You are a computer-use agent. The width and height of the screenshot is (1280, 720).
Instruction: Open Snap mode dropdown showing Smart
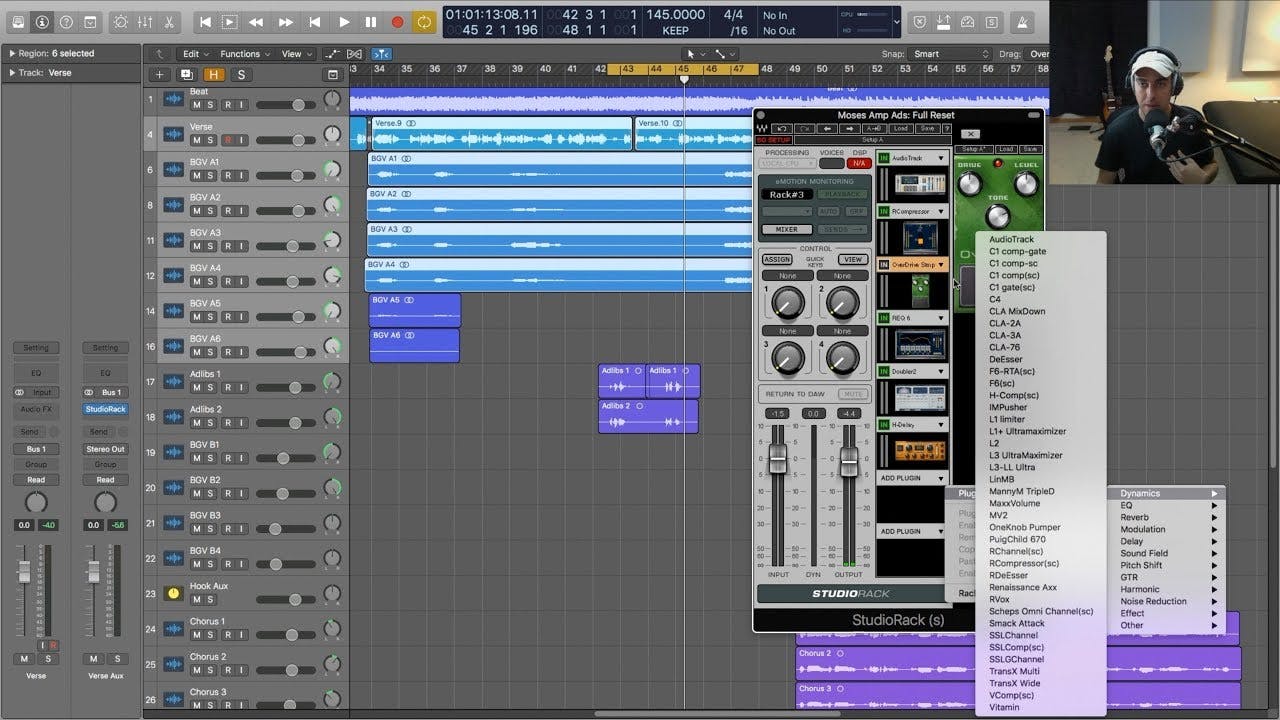(950, 54)
